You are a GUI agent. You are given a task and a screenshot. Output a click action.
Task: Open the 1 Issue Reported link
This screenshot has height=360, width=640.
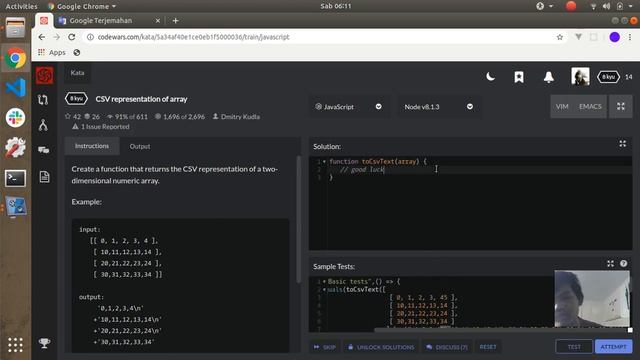[x=105, y=127]
